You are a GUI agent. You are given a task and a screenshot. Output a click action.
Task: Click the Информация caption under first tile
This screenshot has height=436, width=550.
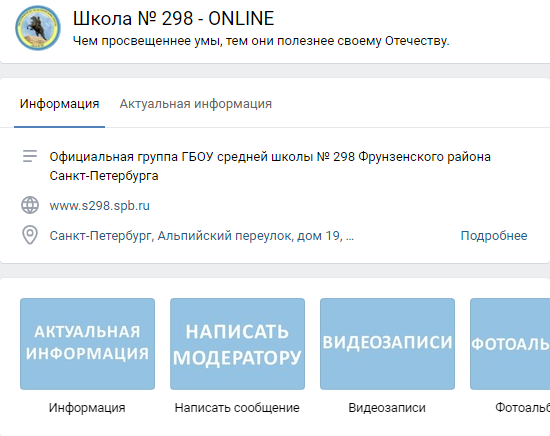(x=87, y=408)
